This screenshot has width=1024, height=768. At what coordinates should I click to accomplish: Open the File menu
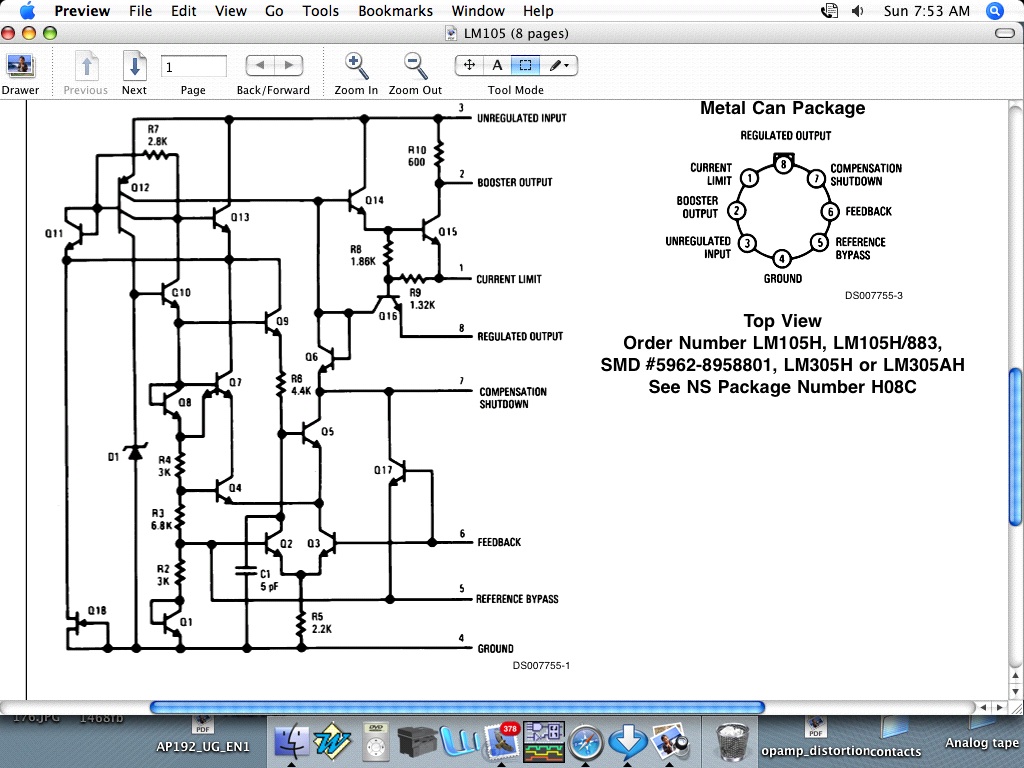coord(140,10)
